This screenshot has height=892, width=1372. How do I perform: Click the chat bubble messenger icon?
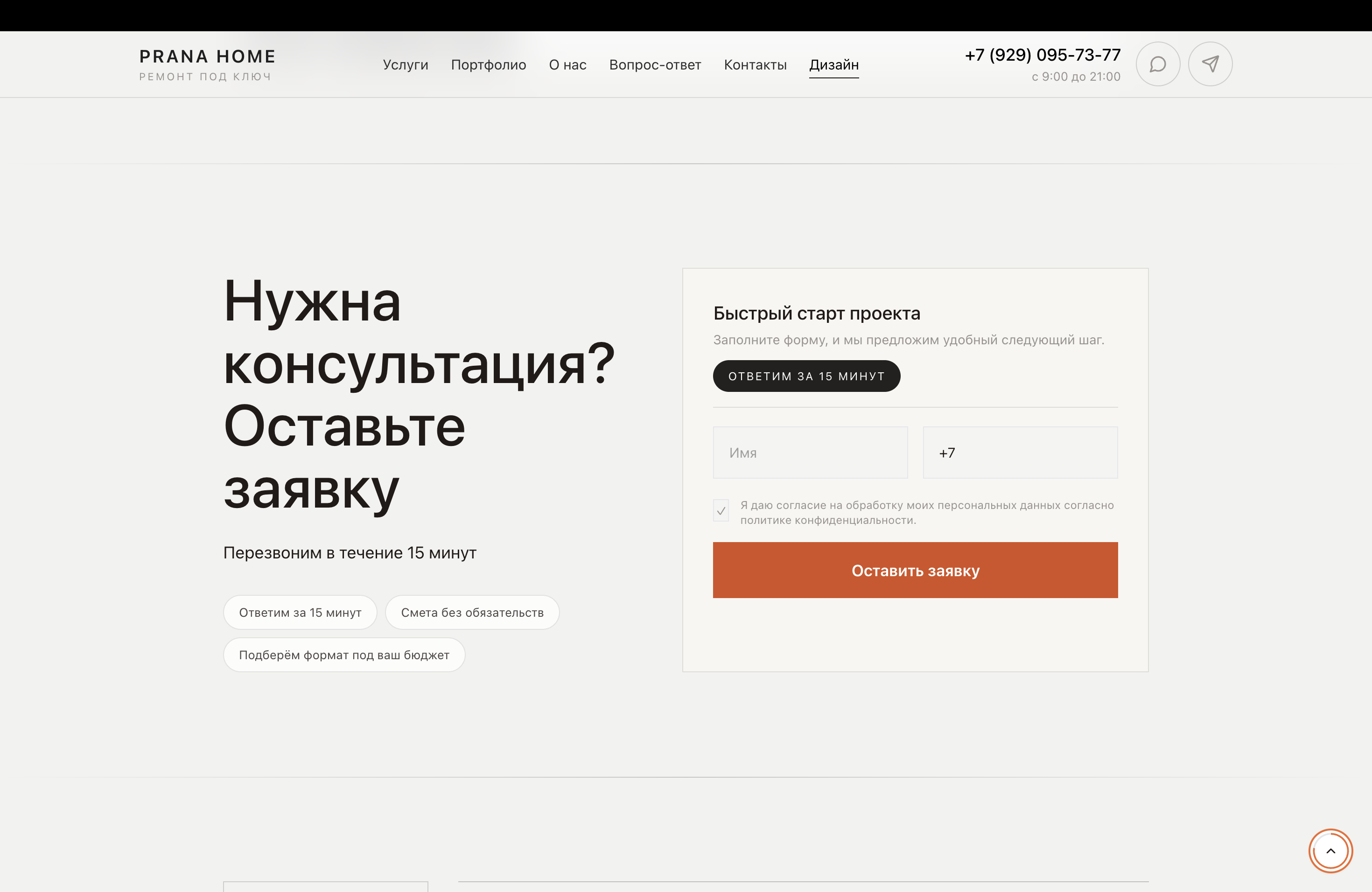pos(1157,64)
